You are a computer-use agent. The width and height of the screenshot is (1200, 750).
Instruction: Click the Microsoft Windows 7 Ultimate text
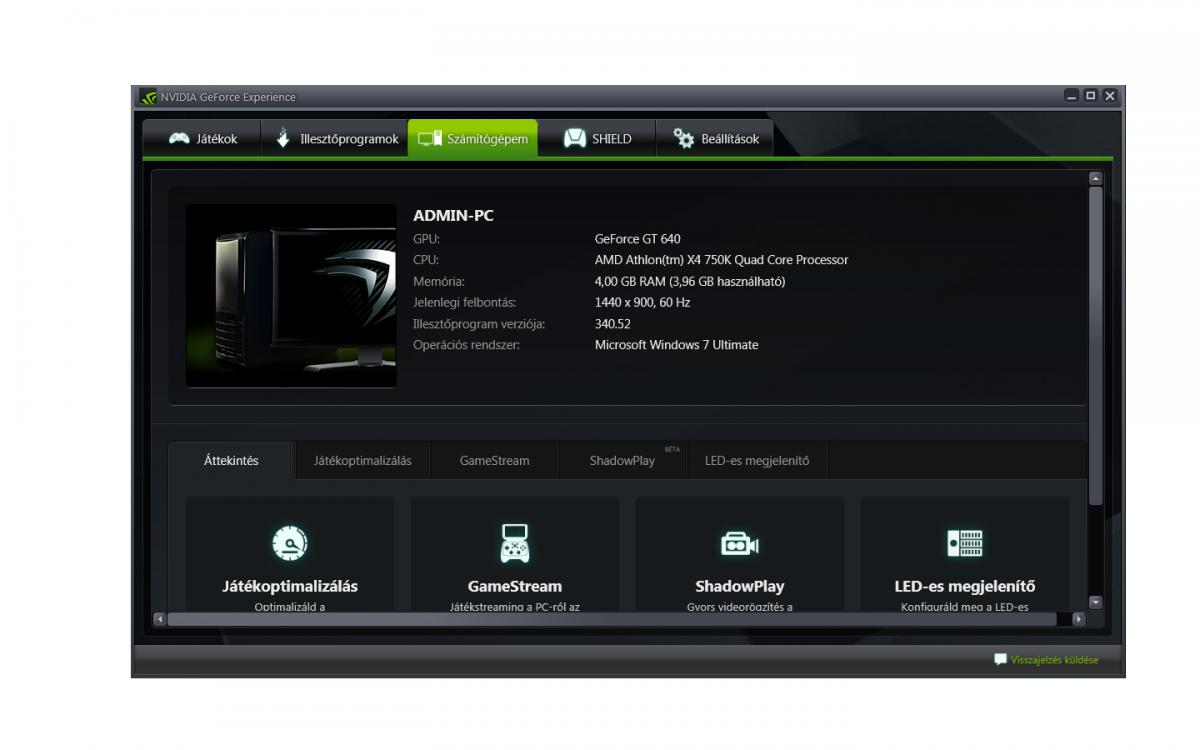pyautogui.click(x=676, y=345)
